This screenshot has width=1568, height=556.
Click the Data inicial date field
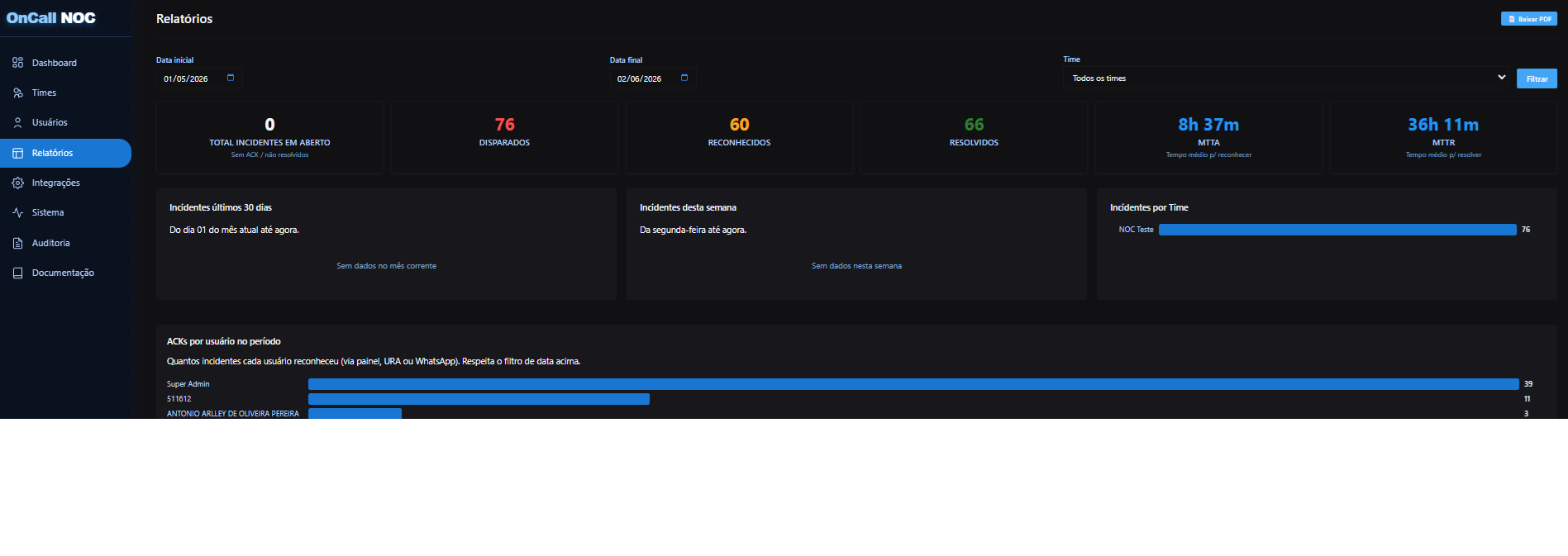click(x=199, y=78)
